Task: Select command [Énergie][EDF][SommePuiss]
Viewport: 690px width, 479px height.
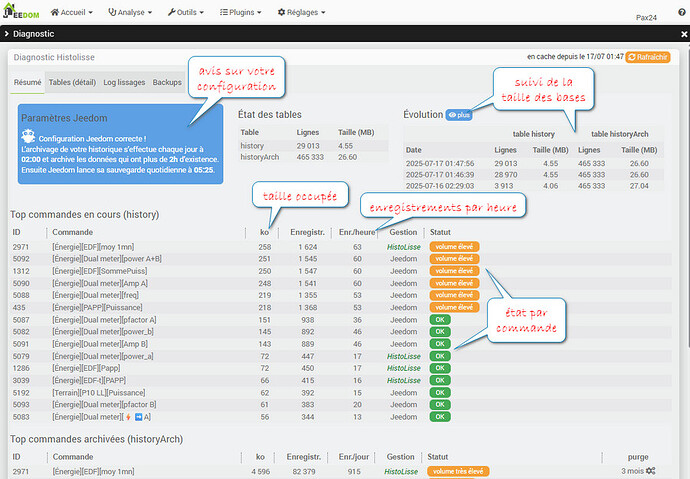Action: (x=100, y=271)
